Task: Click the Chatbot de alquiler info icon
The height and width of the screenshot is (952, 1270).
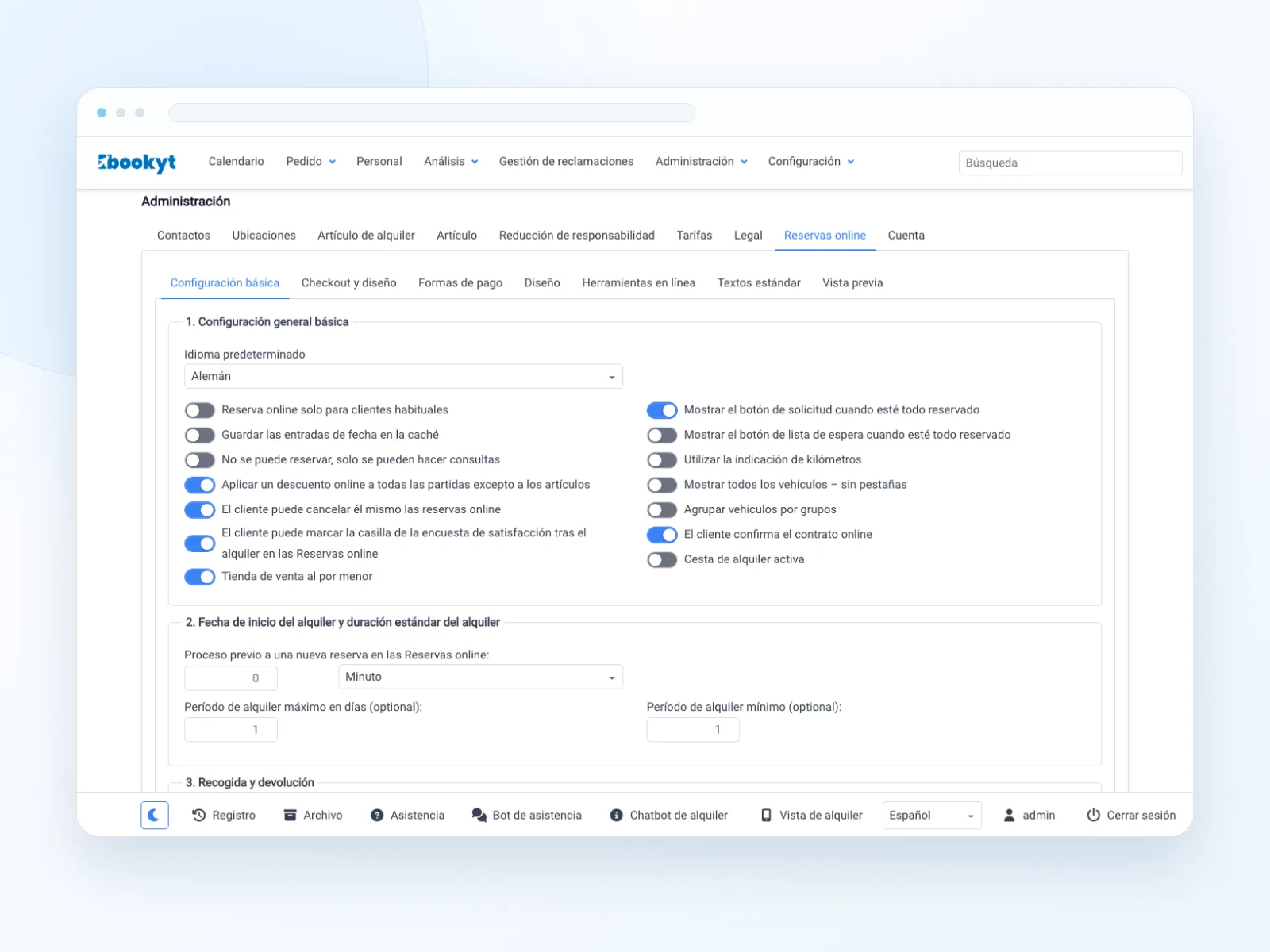Action: [616, 815]
